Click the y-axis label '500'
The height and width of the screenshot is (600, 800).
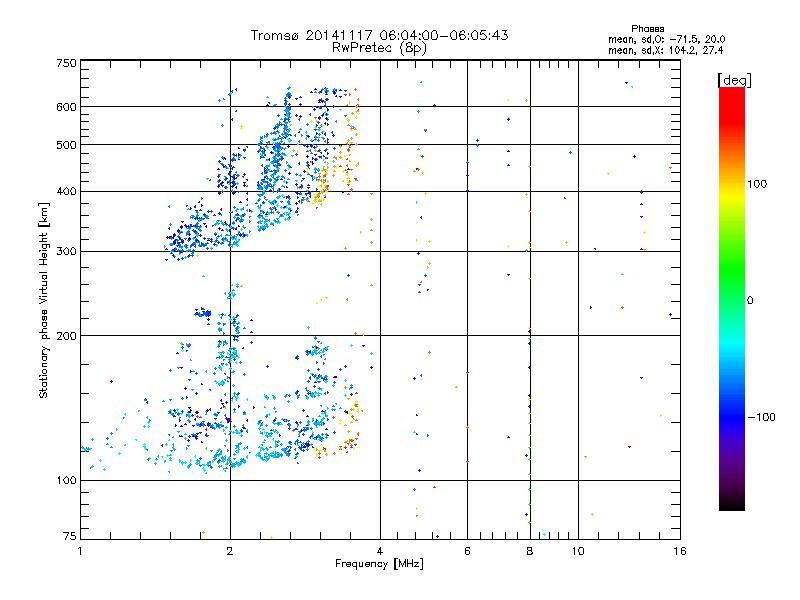[66, 145]
